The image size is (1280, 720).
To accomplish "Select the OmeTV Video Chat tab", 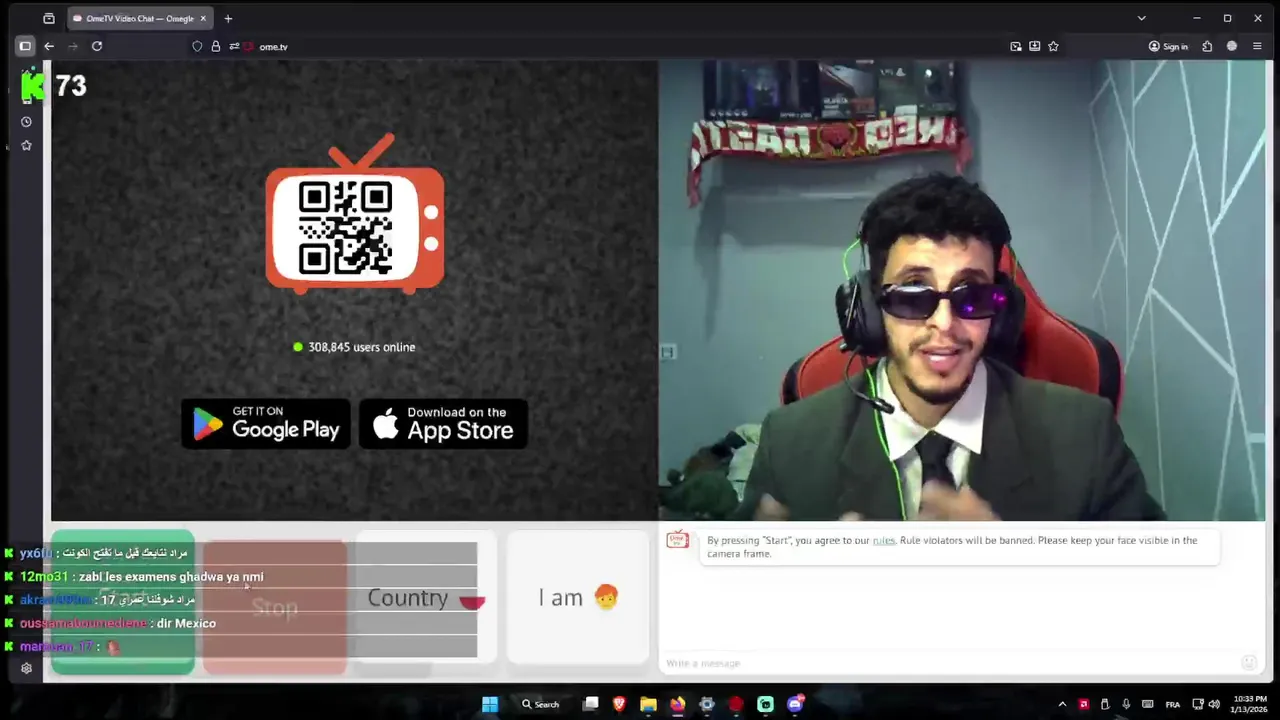I will point(140,18).
